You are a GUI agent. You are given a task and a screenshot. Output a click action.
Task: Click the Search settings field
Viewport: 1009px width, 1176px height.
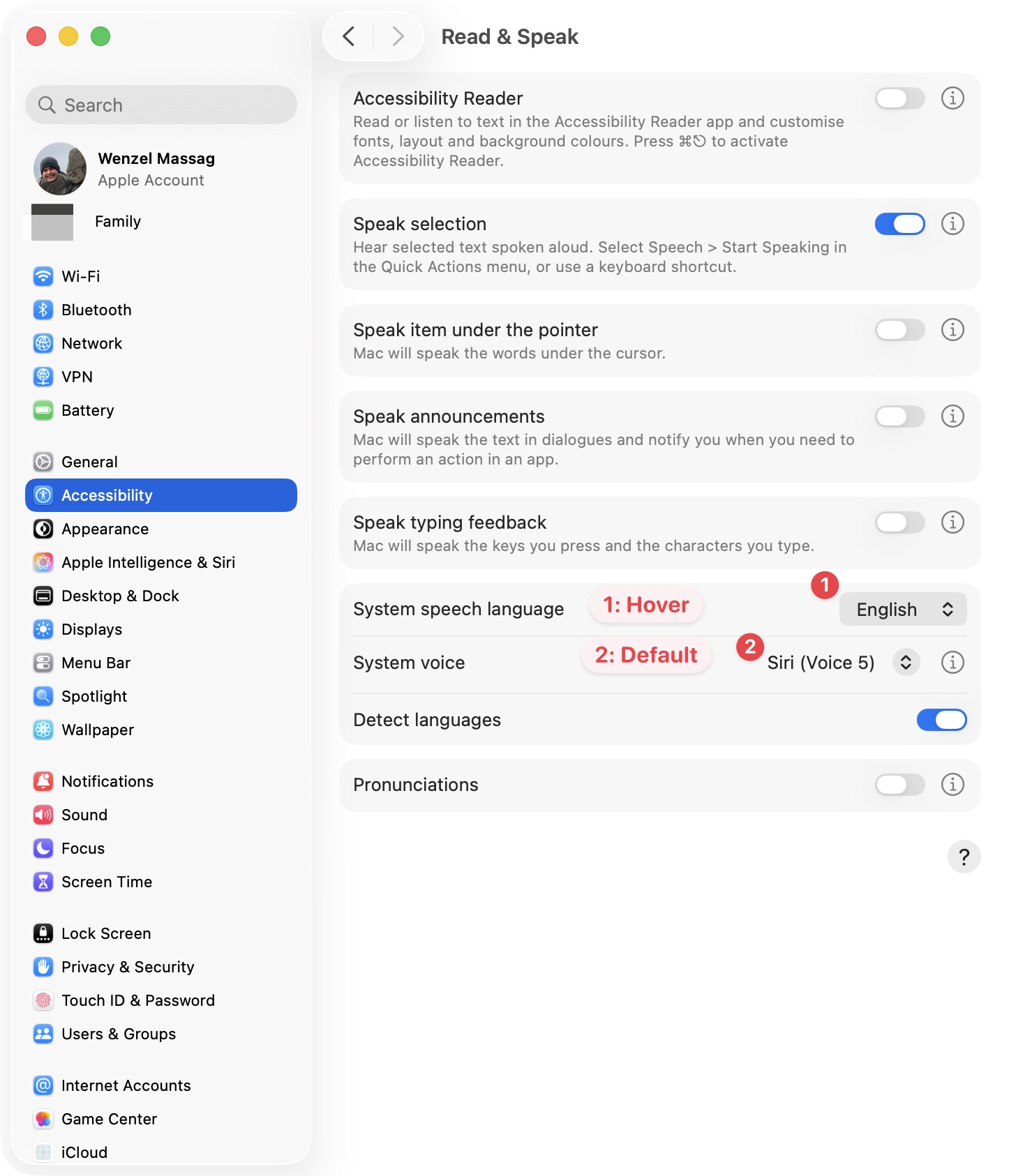pyautogui.click(x=161, y=105)
